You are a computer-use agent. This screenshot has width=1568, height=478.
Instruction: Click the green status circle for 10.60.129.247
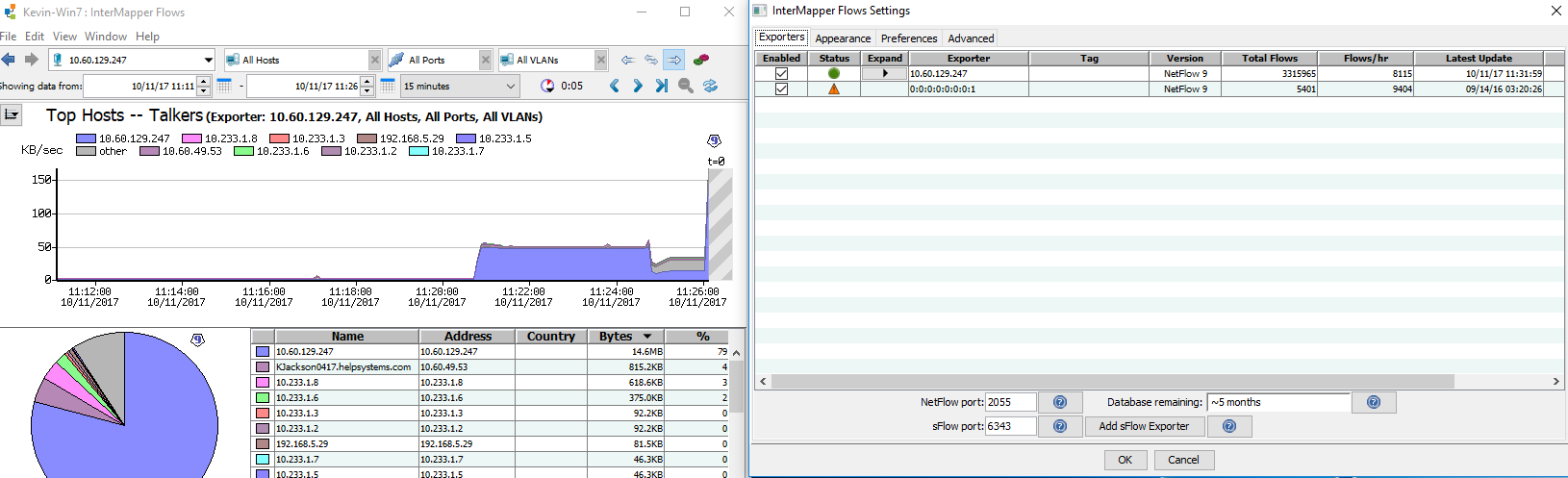pyautogui.click(x=834, y=73)
